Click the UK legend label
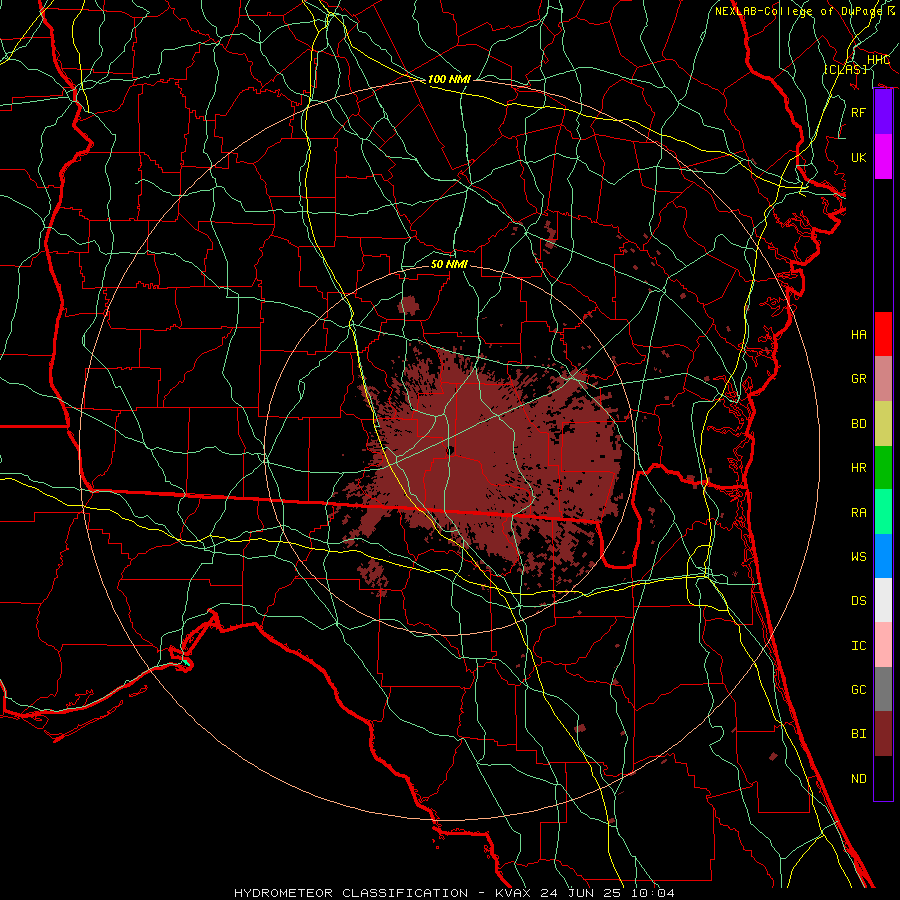Screen dimensions: 900x900 [858, 157]
